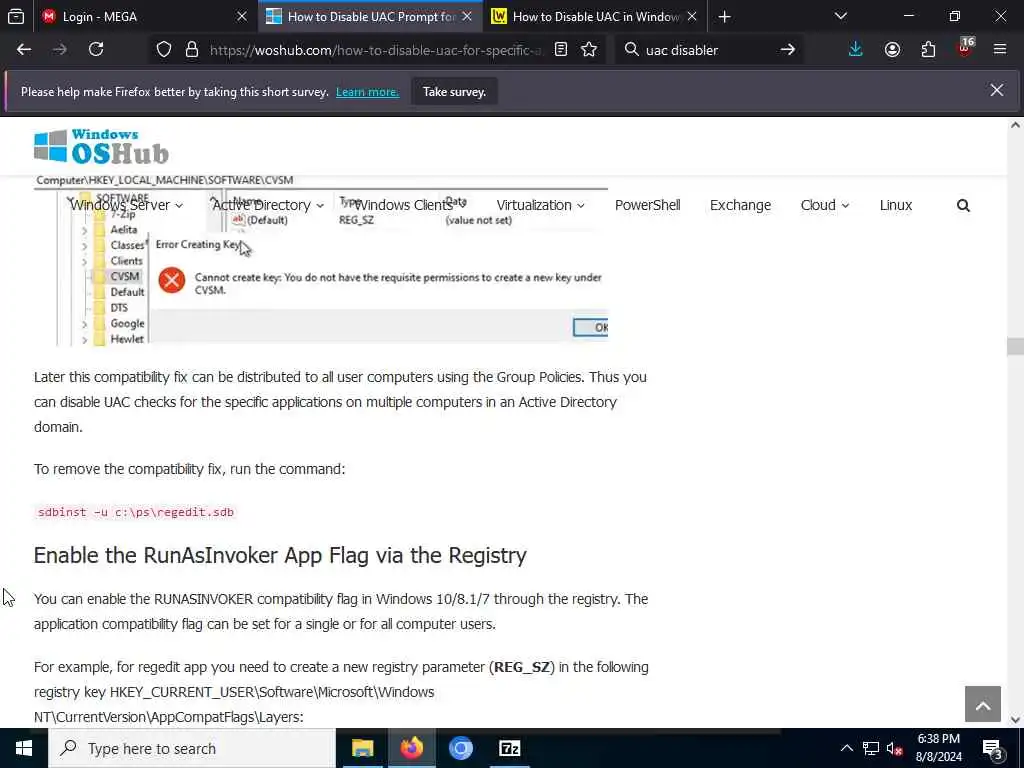This screenshot has height=768, width=1024.
Task: Show site security padlock info
Action: [192, 50]
